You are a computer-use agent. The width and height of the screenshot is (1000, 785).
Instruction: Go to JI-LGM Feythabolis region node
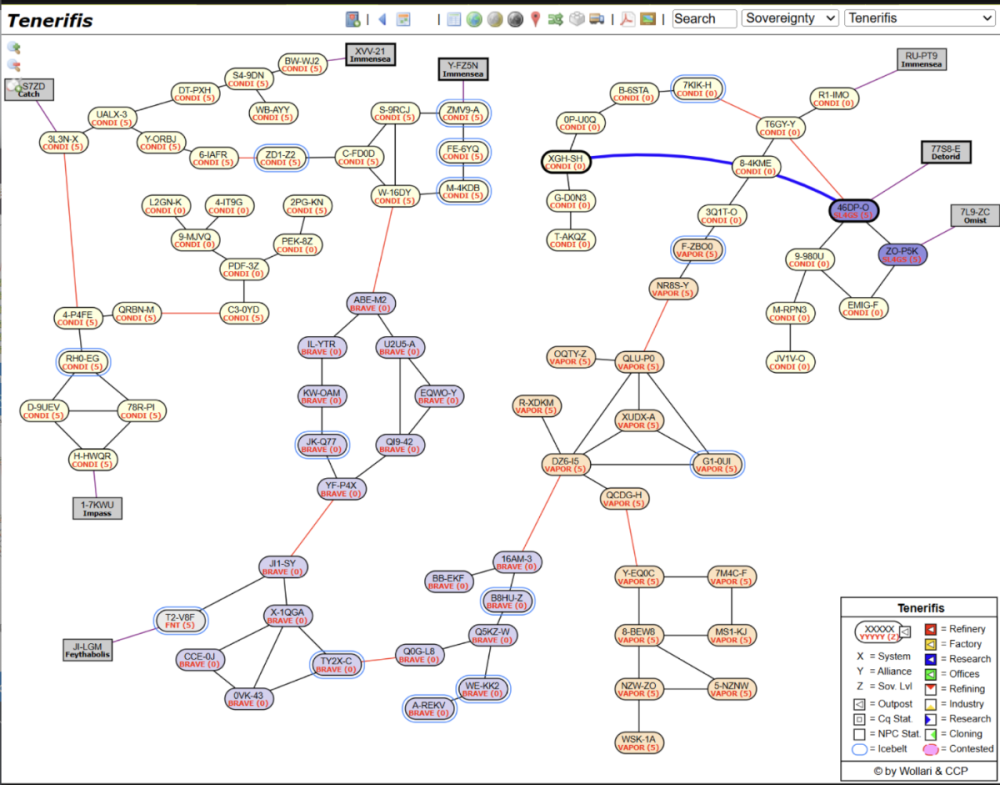coord(87,650)
